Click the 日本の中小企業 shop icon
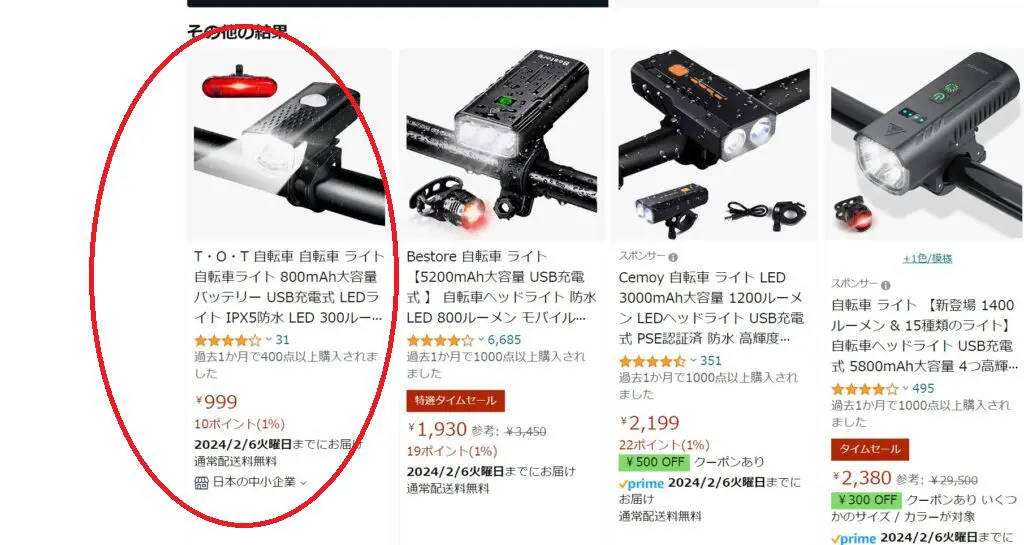1024x545 pixels. pyautogui.click(x=201, y=482)
